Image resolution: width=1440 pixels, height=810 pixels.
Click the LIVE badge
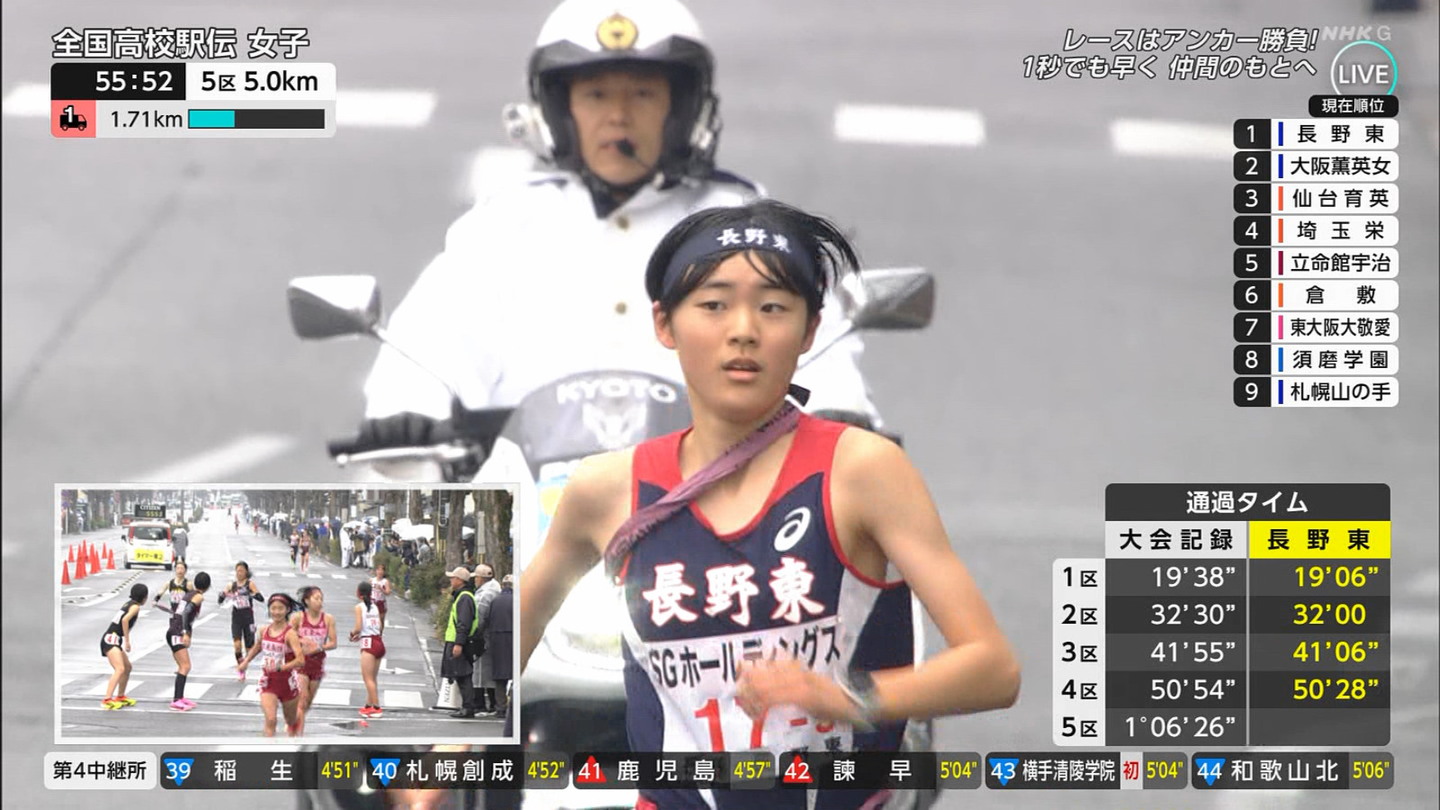pos(1364,75)
